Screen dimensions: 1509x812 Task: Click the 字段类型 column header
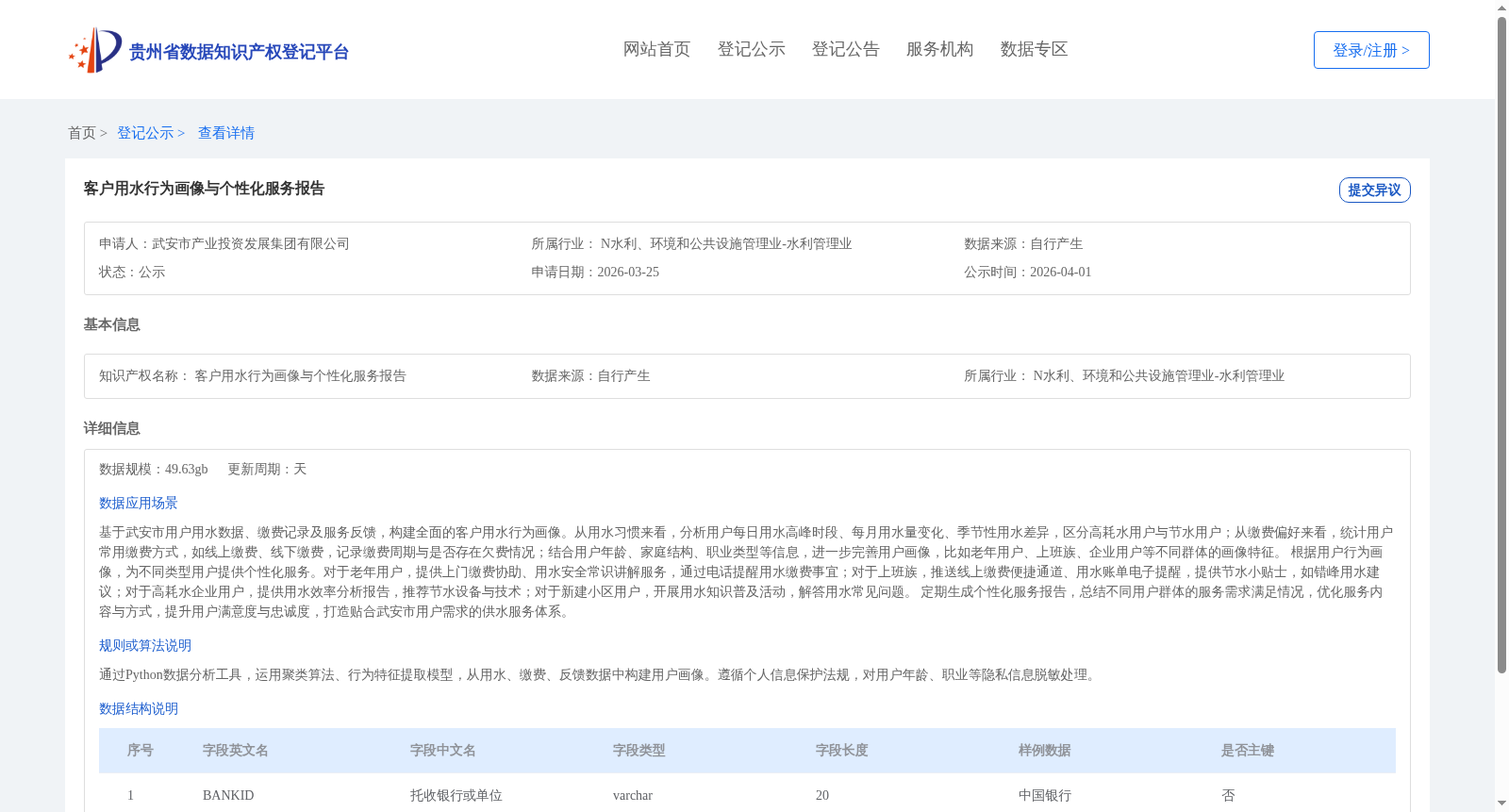coord(639,750)
